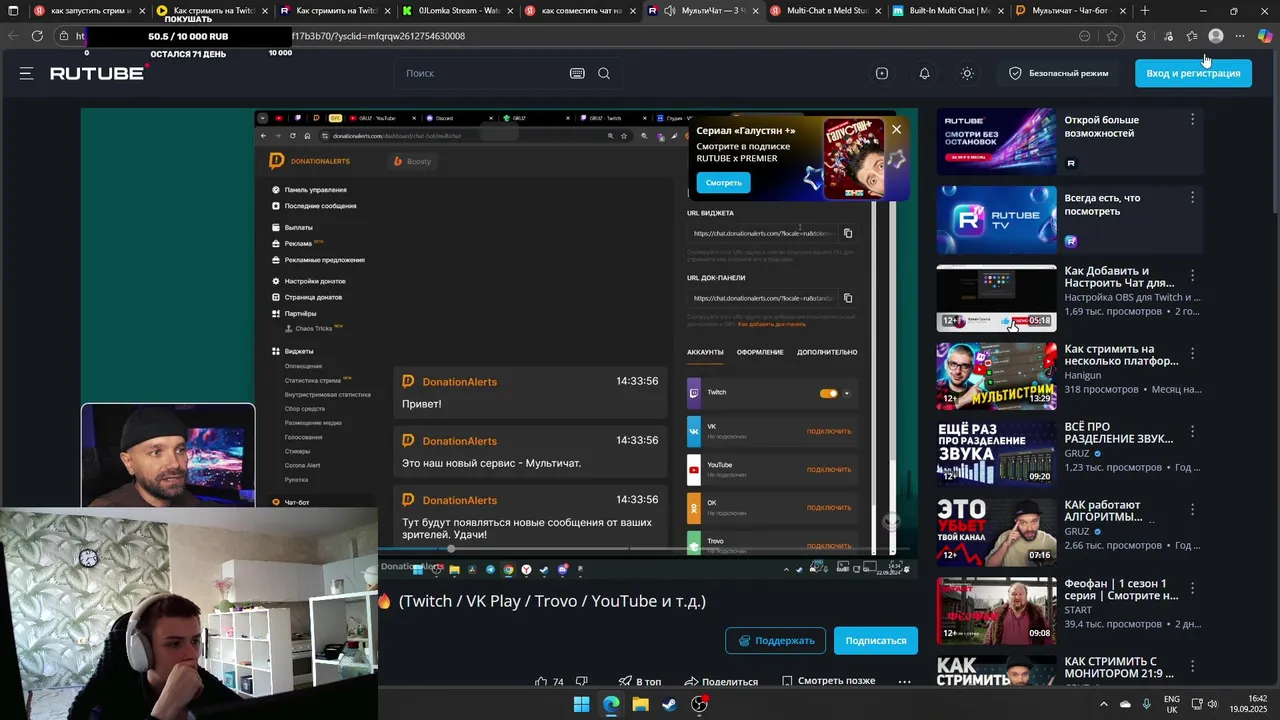Click the RUTUBE logo

pyautogui.click(x=99, y=73)
